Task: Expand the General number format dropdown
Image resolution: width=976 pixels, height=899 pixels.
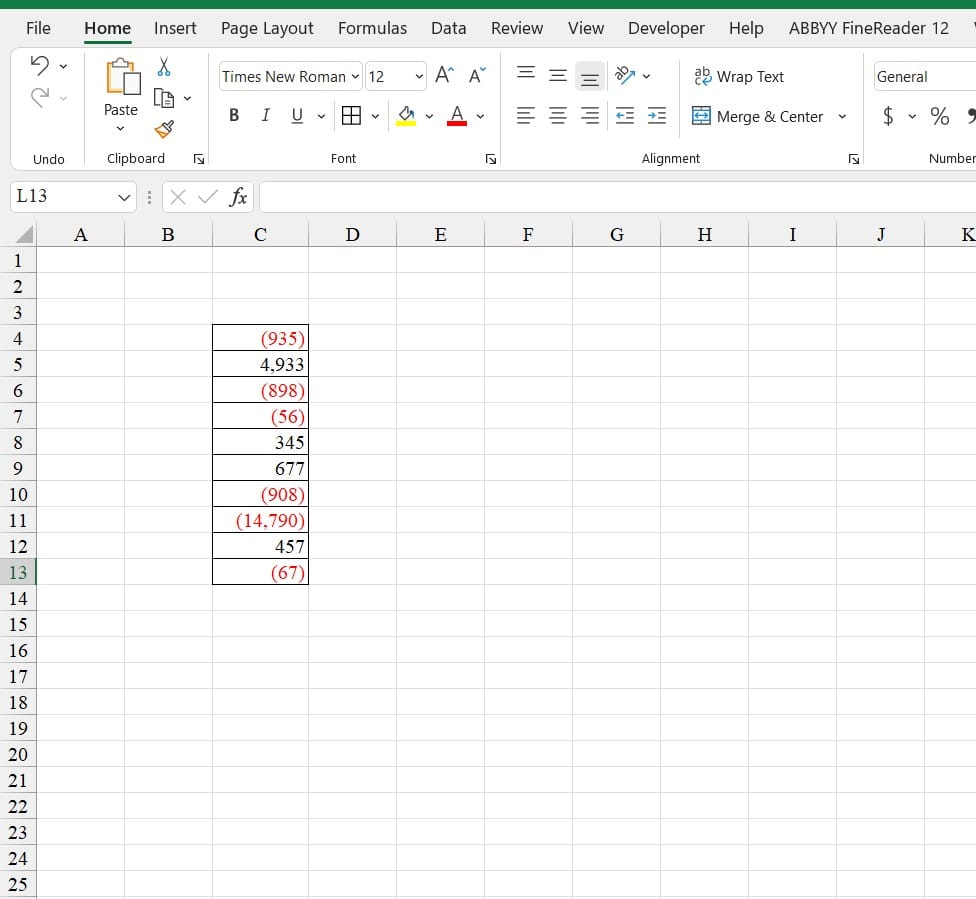Action: (922, 76)
